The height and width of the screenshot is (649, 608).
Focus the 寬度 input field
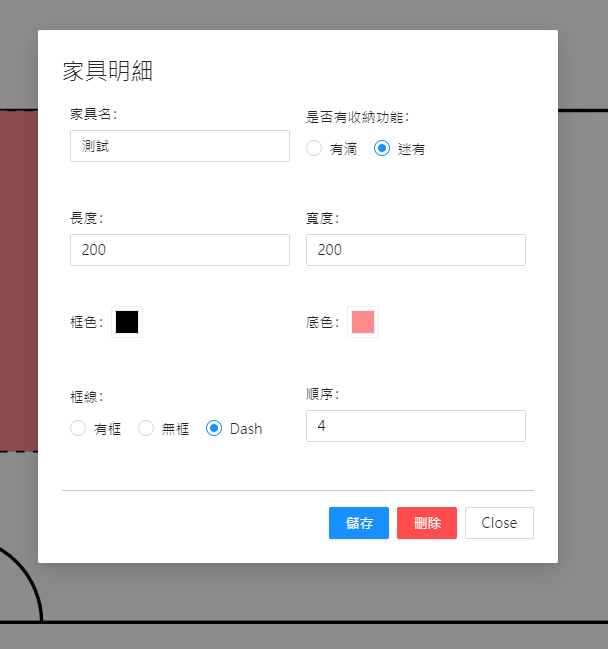(416, 250)
